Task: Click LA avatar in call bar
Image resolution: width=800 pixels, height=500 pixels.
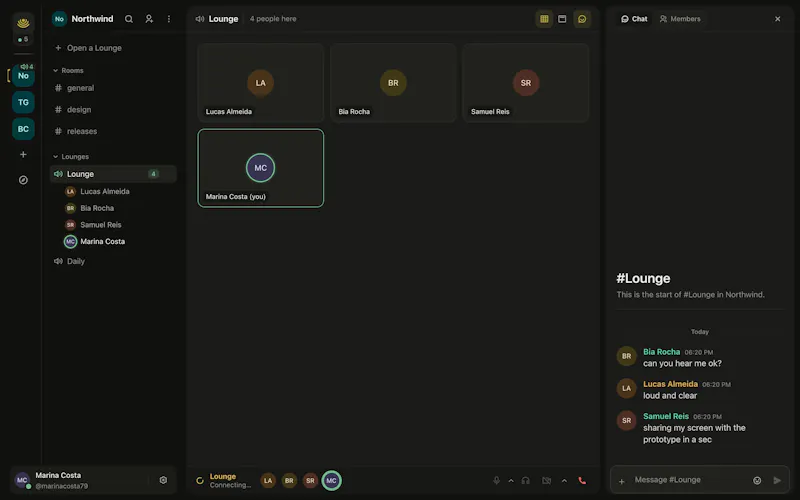Action: [x=268, y=481]
